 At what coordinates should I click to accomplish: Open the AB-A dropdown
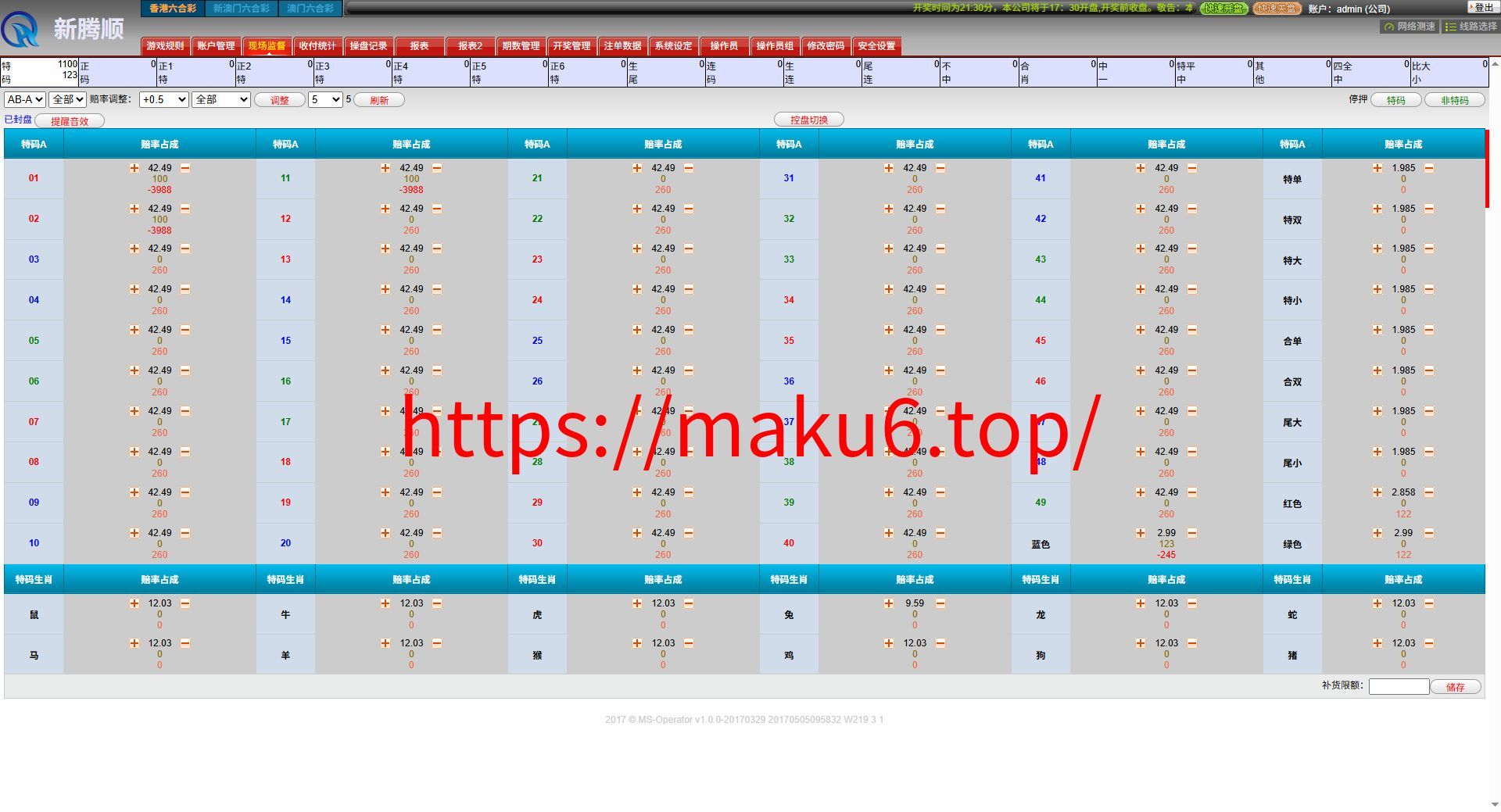(25, 99)
